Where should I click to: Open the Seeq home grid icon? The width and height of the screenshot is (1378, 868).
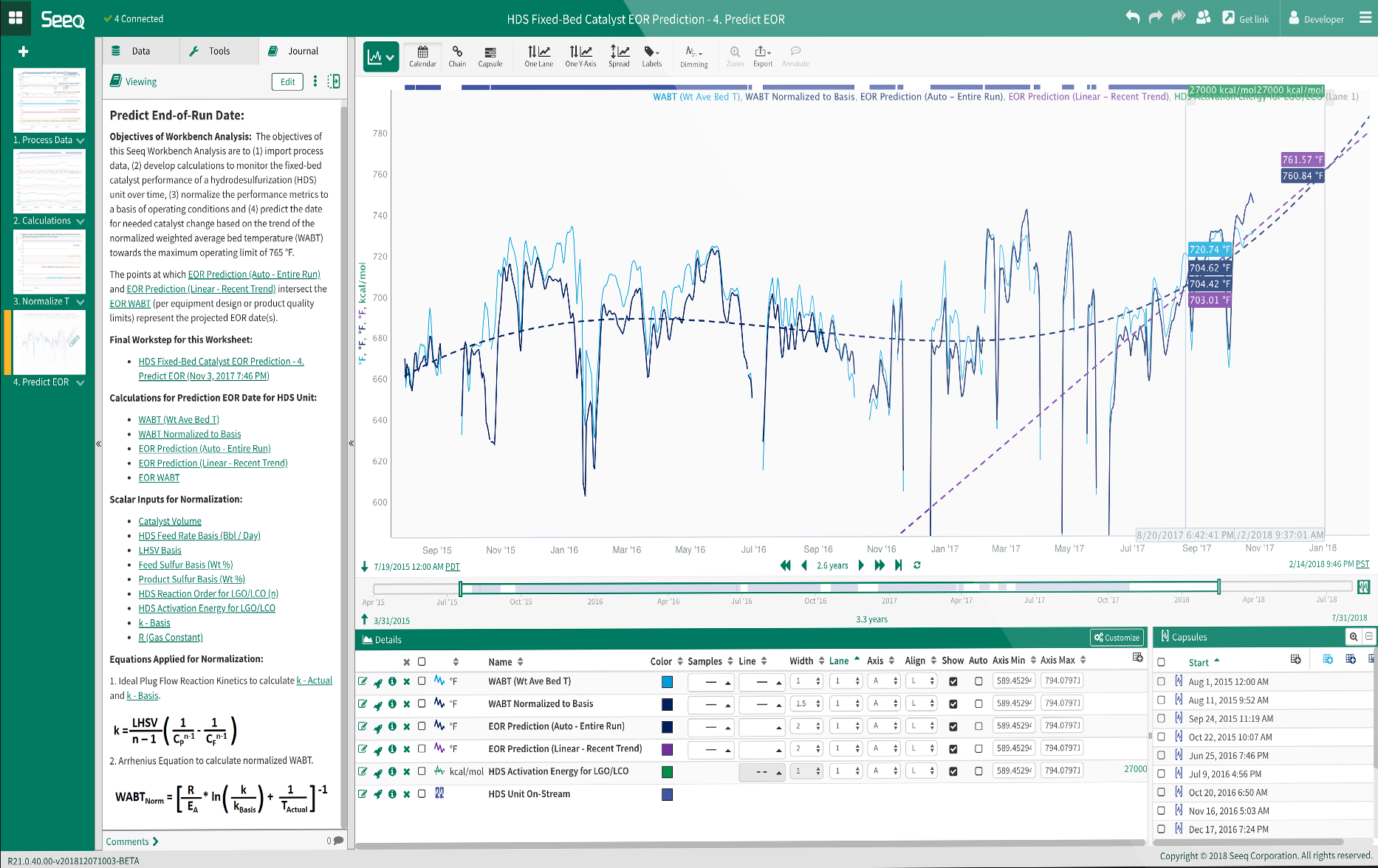point(15,18)
